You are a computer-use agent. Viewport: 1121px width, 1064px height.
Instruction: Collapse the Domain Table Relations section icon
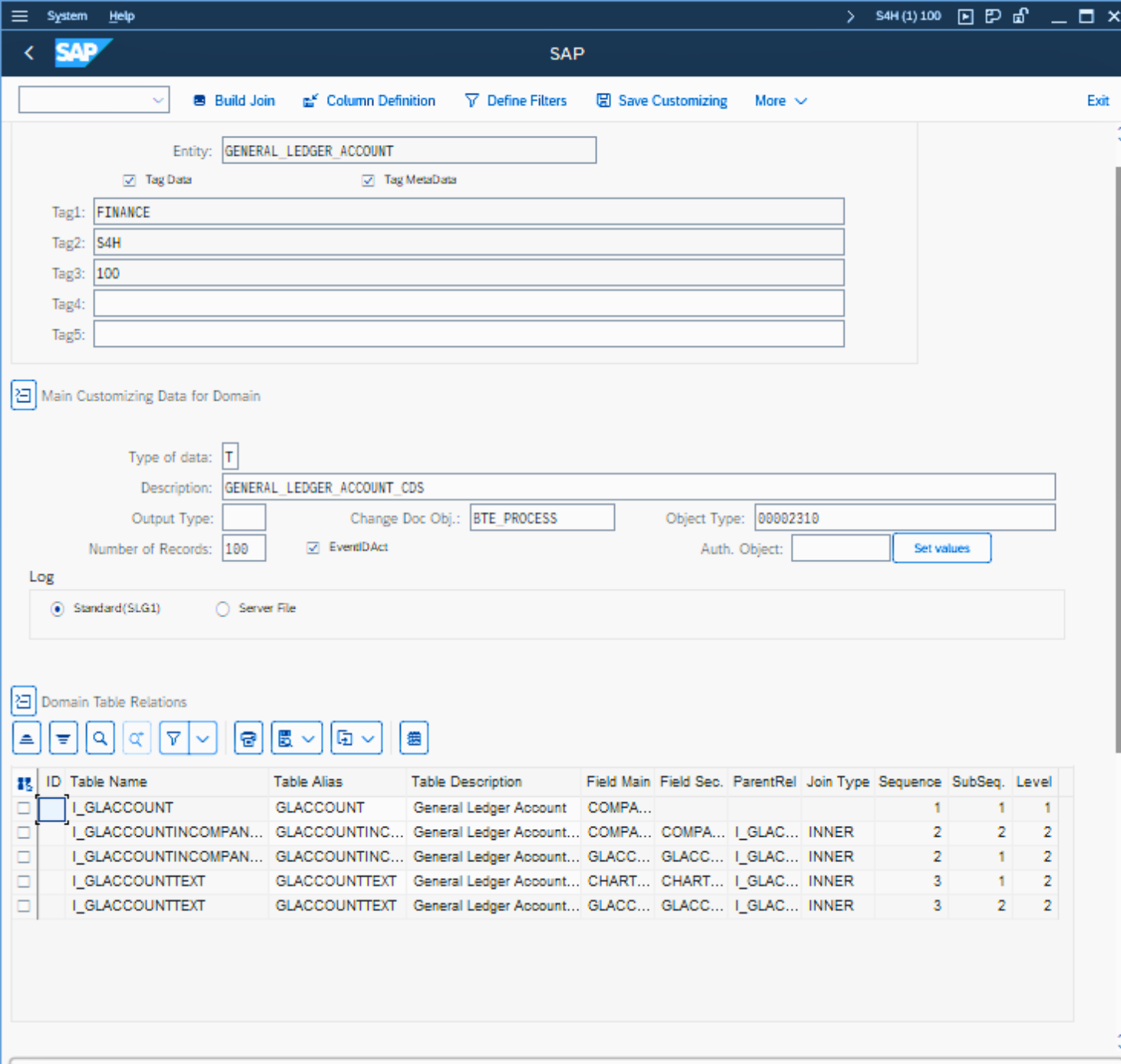click(23, 702)
